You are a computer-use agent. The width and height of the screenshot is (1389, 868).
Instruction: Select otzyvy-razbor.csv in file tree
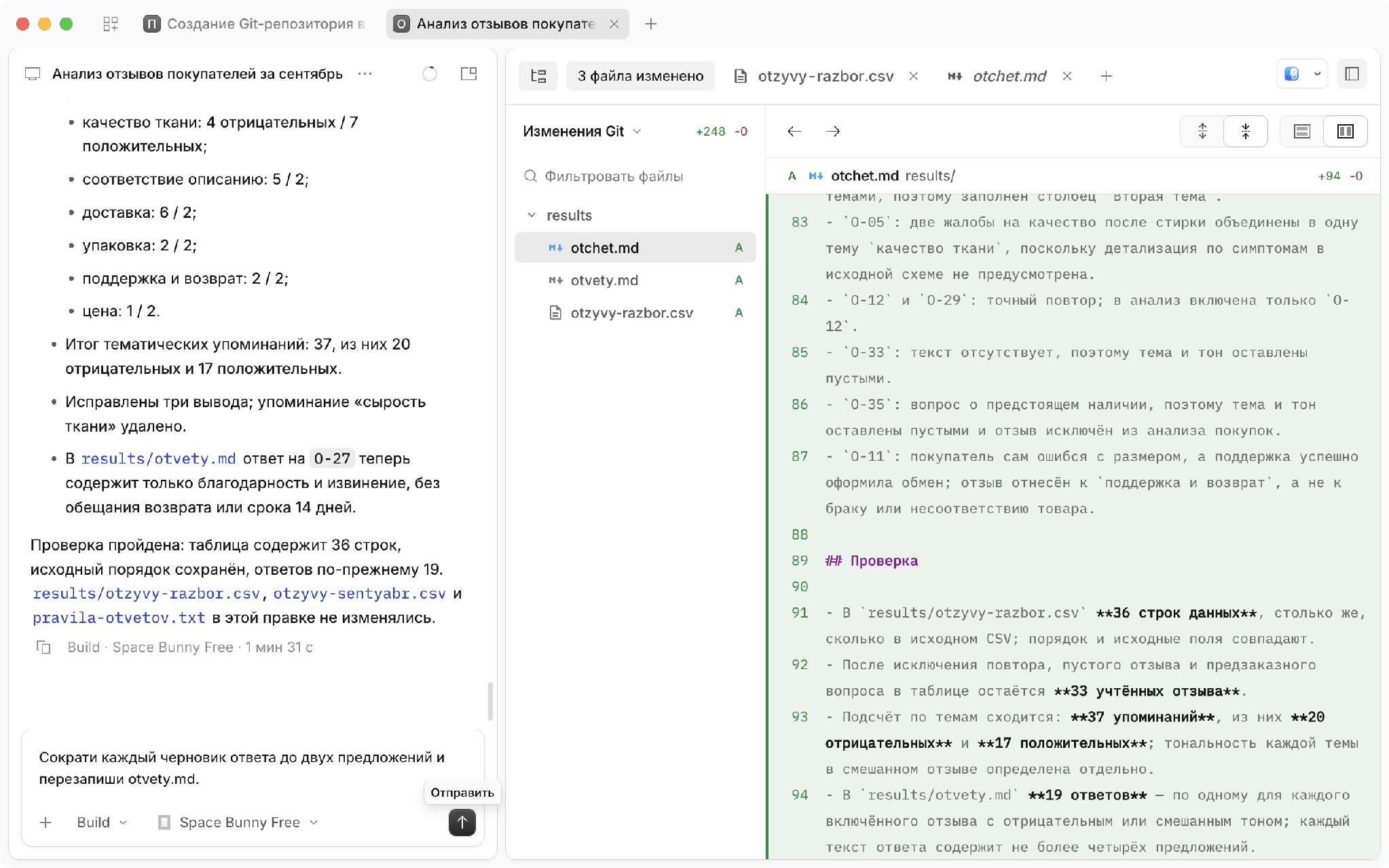point(635,313)
